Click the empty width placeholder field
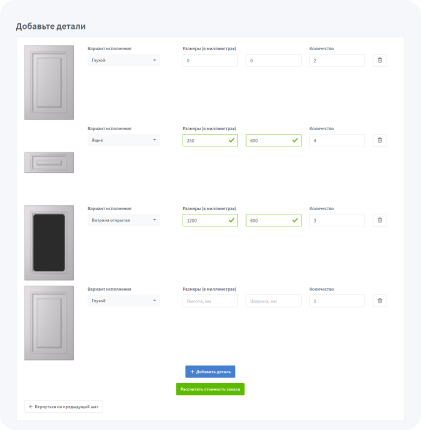This screenshot has height=430, width=421. 274,301
